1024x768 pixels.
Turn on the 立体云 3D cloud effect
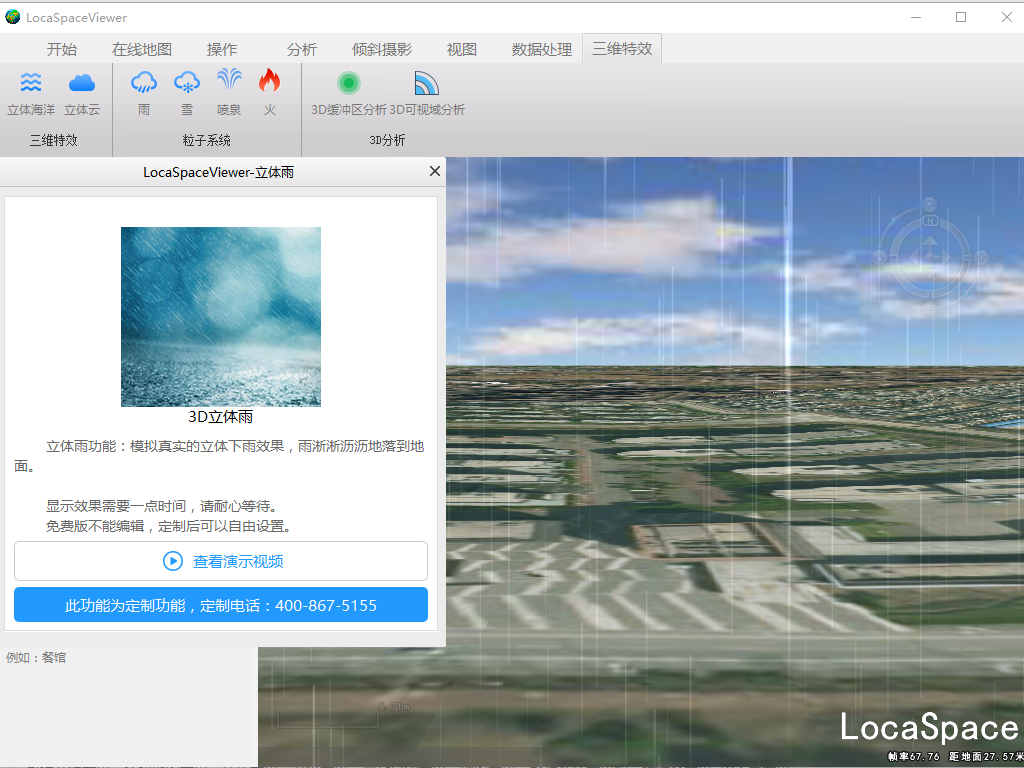82,94
